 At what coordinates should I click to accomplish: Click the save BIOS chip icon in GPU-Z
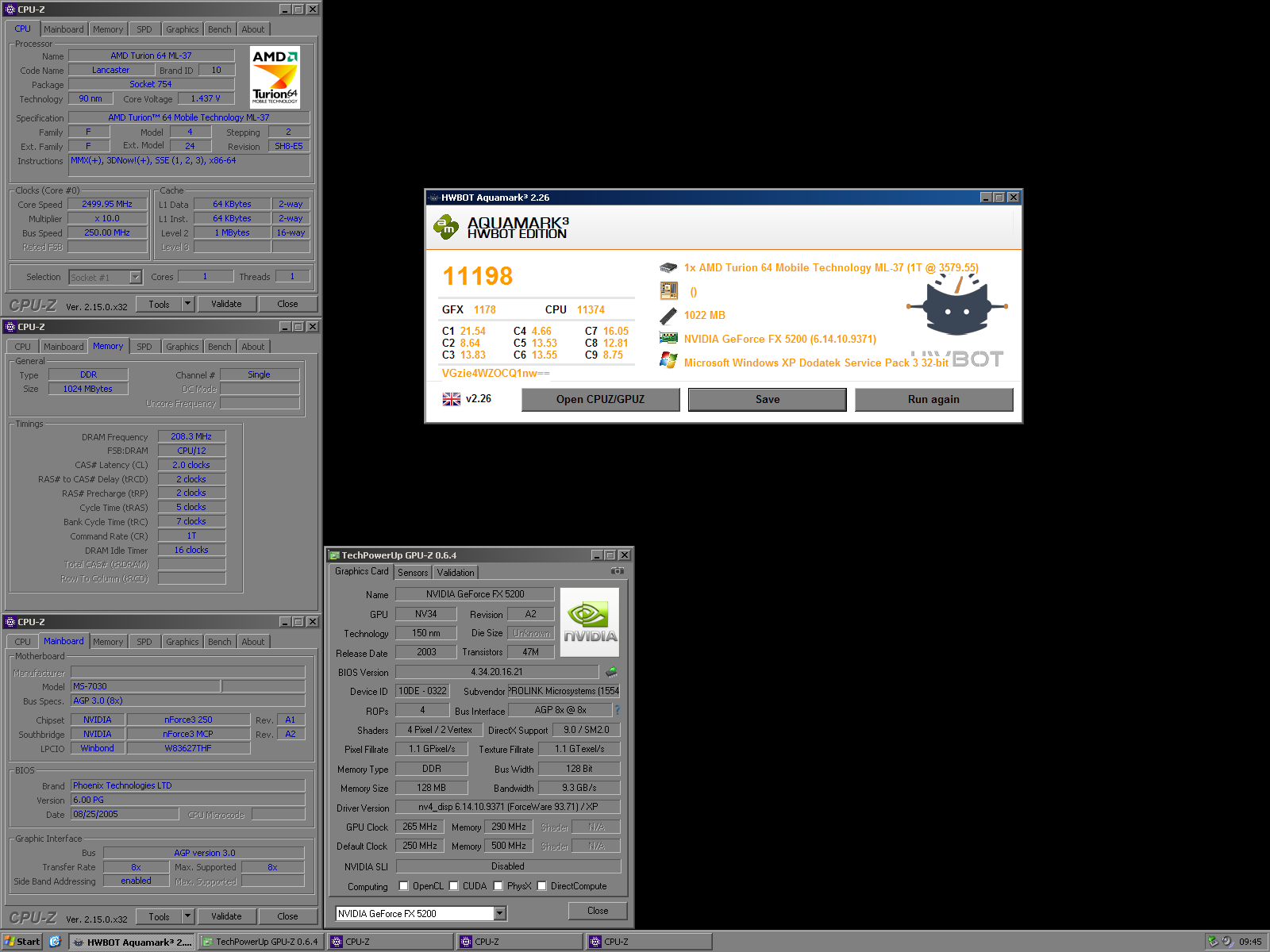tap(611, 672)
